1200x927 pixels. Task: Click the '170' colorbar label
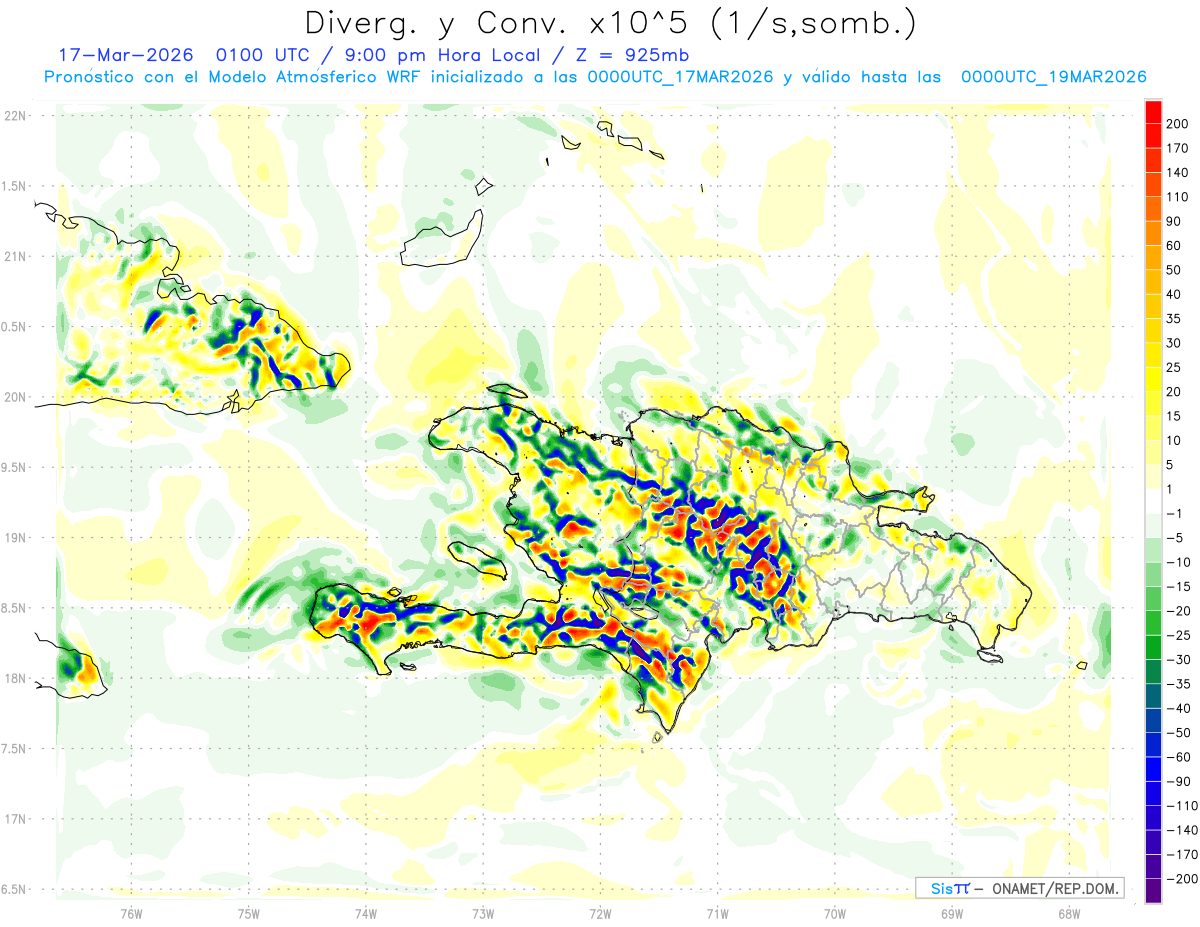click(1177, 148)
